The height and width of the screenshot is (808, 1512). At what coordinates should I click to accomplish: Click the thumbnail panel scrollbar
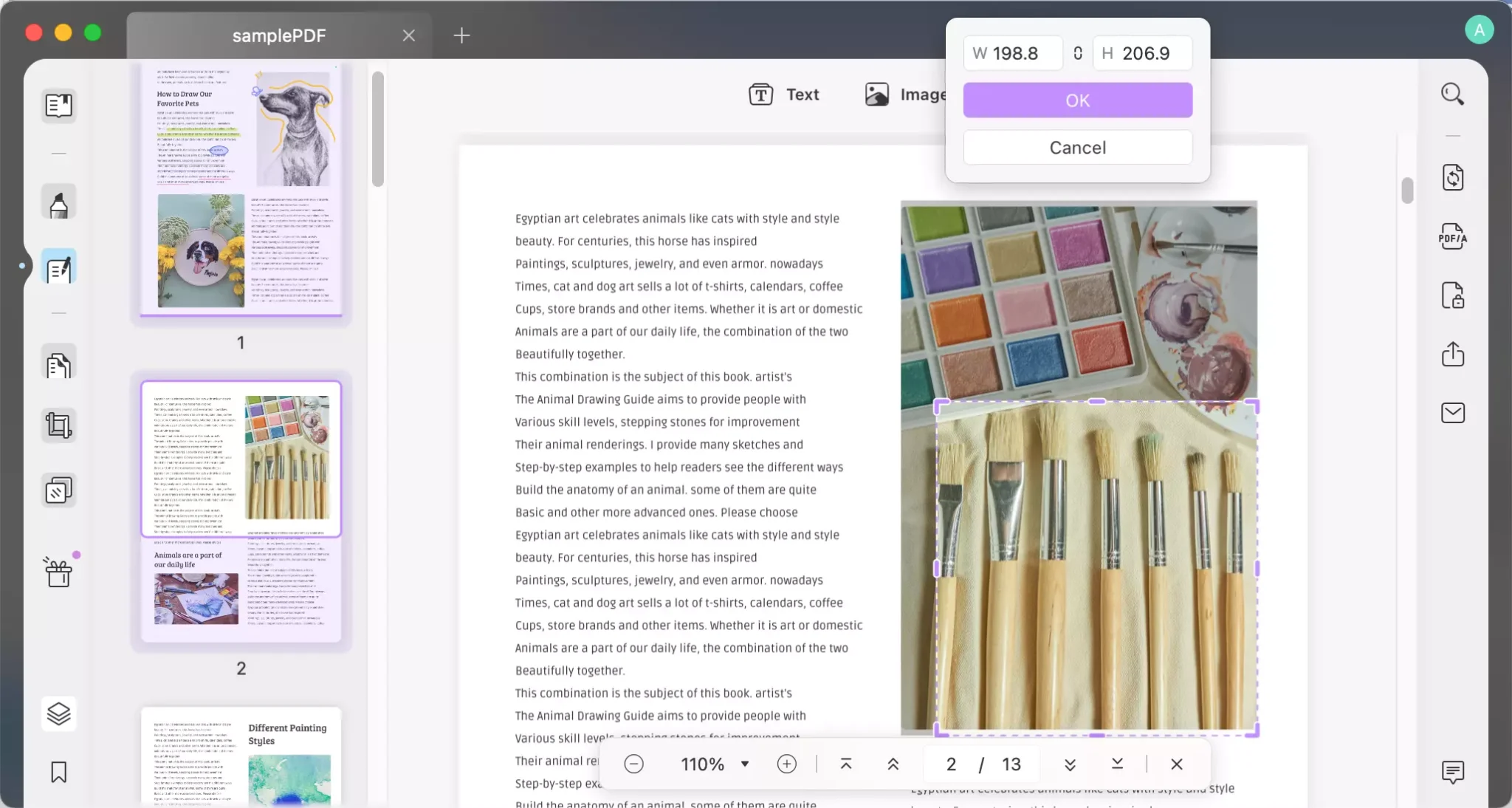(x=377, y=129)
